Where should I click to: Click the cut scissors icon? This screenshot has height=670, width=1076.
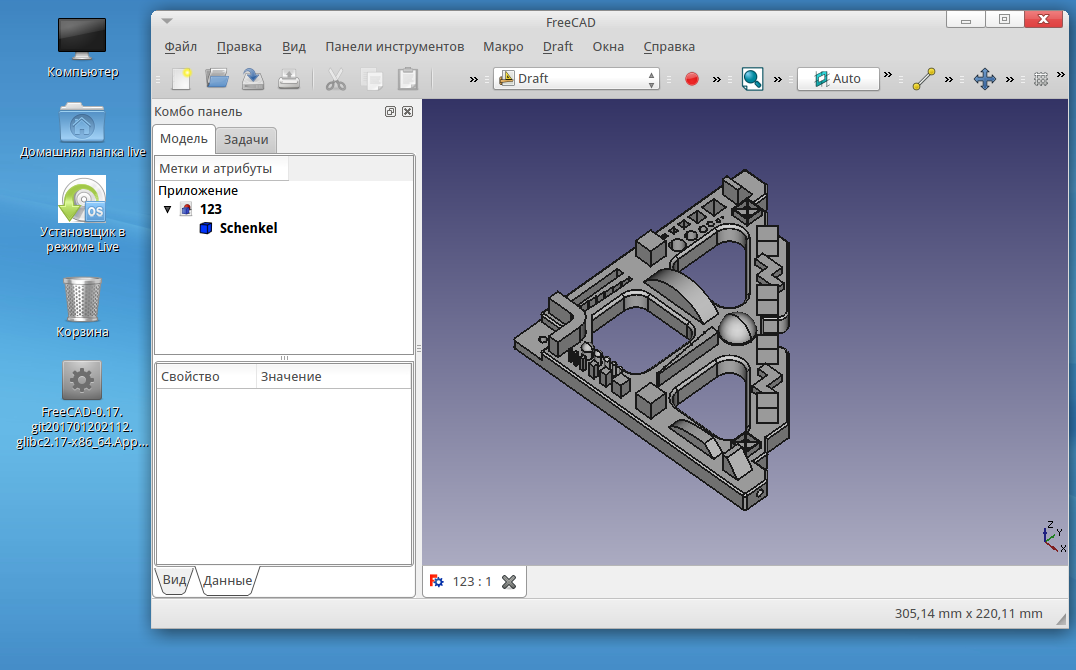click(x=336, y=79)
